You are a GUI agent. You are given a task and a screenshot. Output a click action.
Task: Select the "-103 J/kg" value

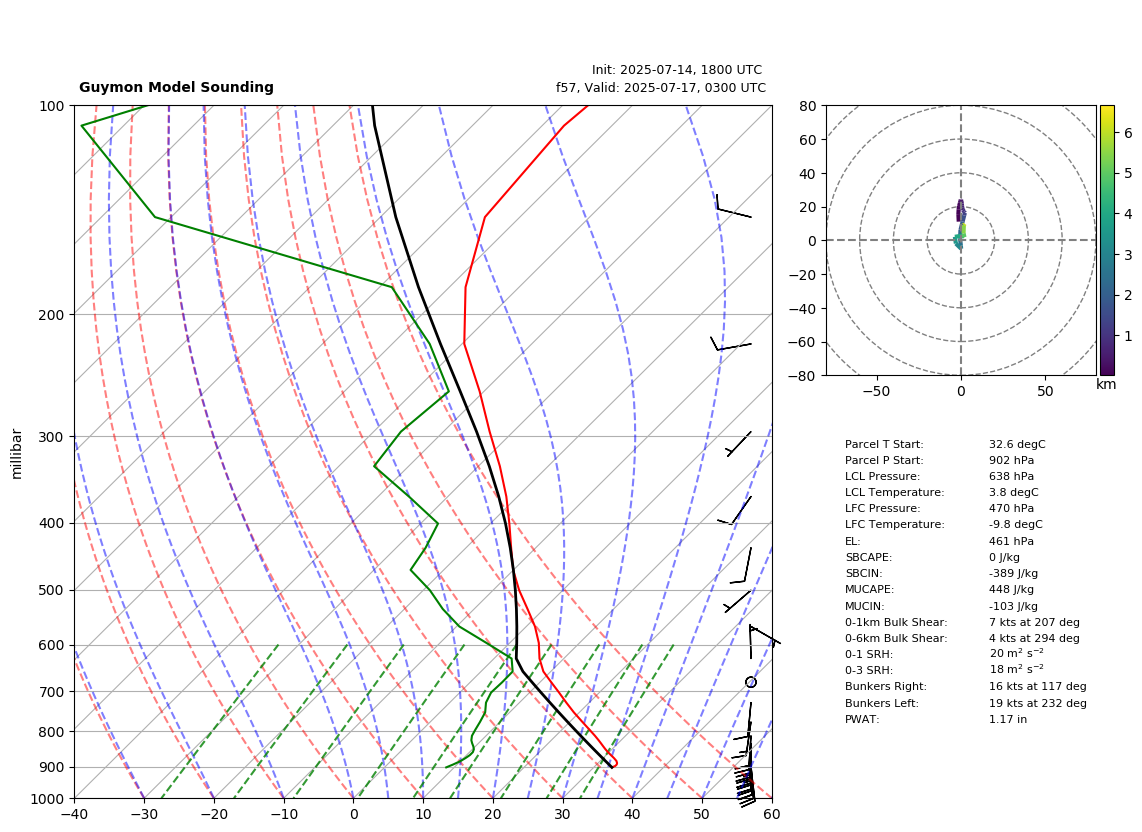click(x=1013, y=606)
